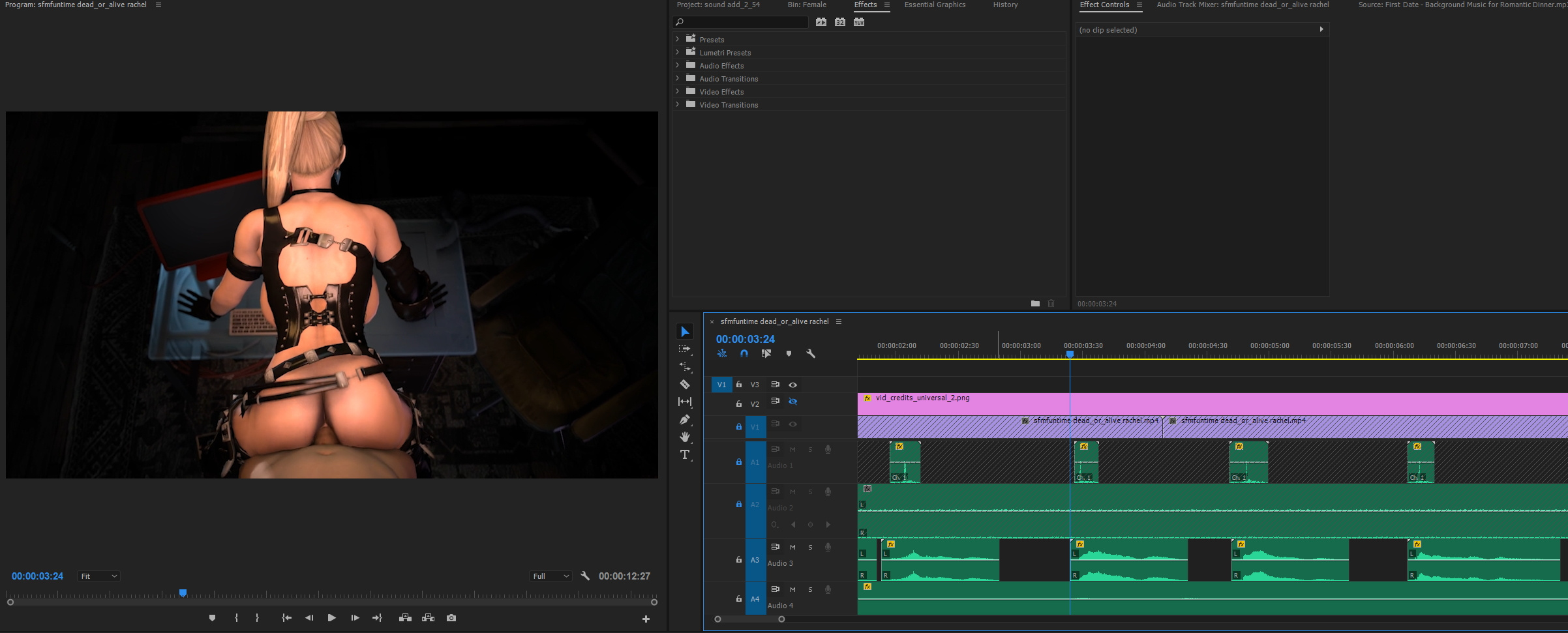Filter by 32-bit Color effects icon
The width and height of the screenshot is (1568, 633).
[840, 22]
